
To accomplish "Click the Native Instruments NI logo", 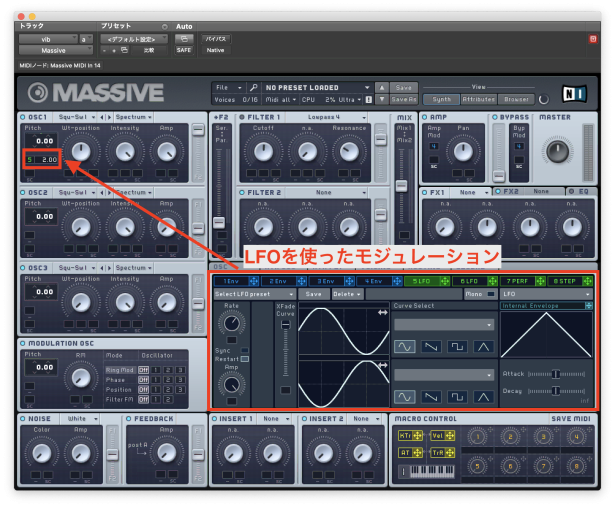I will pyautogui.click(x=575, y=95).
